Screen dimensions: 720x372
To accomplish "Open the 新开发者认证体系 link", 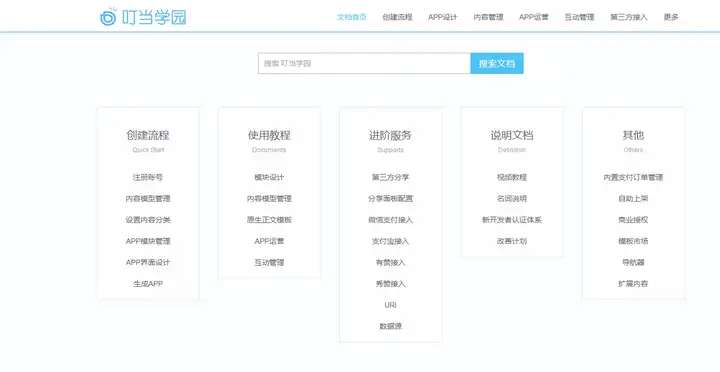I will coord(512,220).
